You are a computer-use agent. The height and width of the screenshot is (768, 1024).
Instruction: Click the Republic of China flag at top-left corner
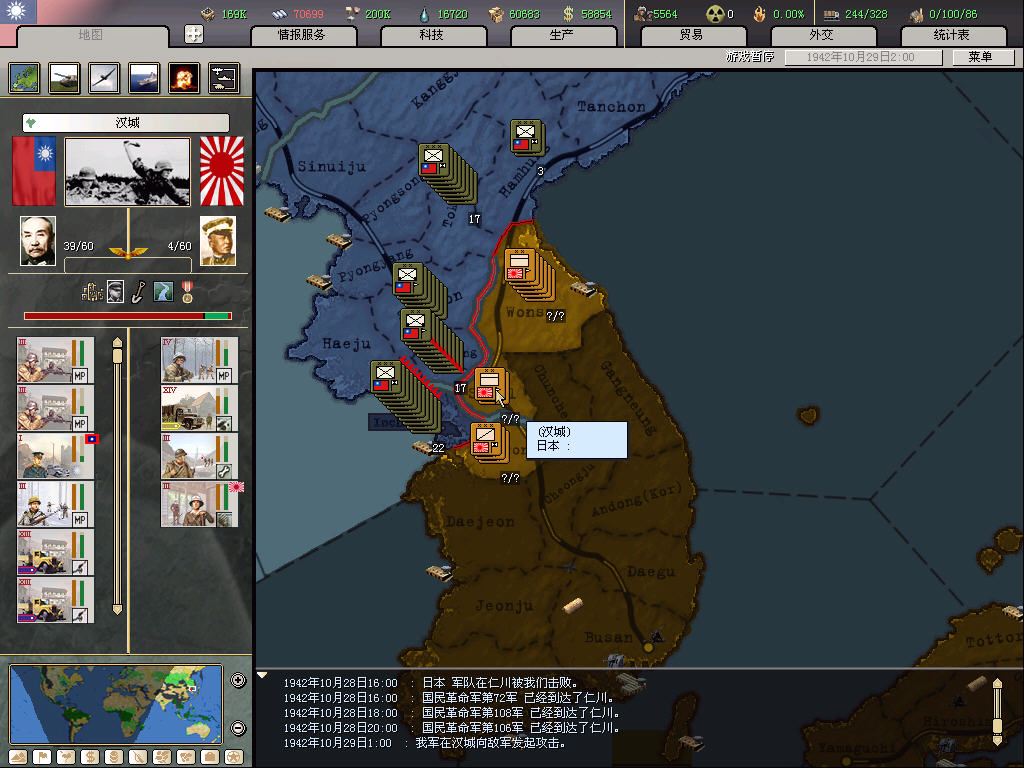tap(18, 11)
